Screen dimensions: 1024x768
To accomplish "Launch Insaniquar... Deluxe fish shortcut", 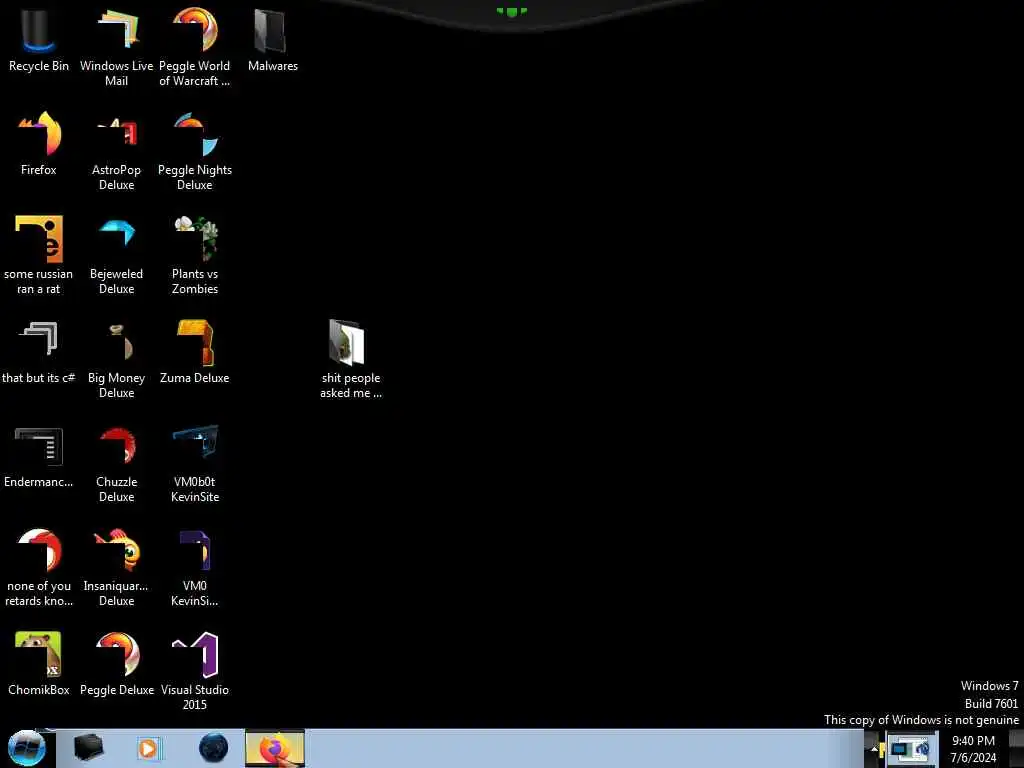I will [116, 568].
